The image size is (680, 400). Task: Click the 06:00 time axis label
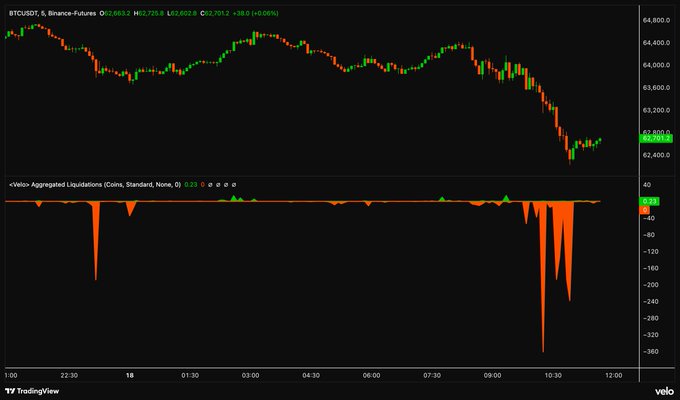tap(372, 376)
